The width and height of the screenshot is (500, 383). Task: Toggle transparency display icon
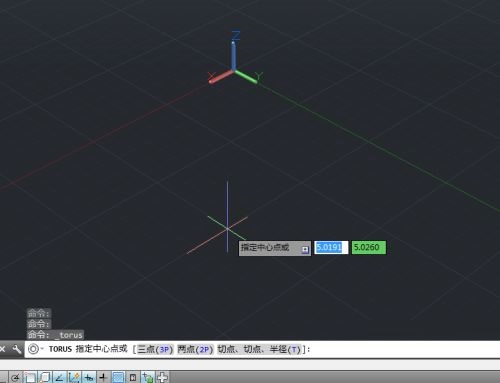coord(118,378)
